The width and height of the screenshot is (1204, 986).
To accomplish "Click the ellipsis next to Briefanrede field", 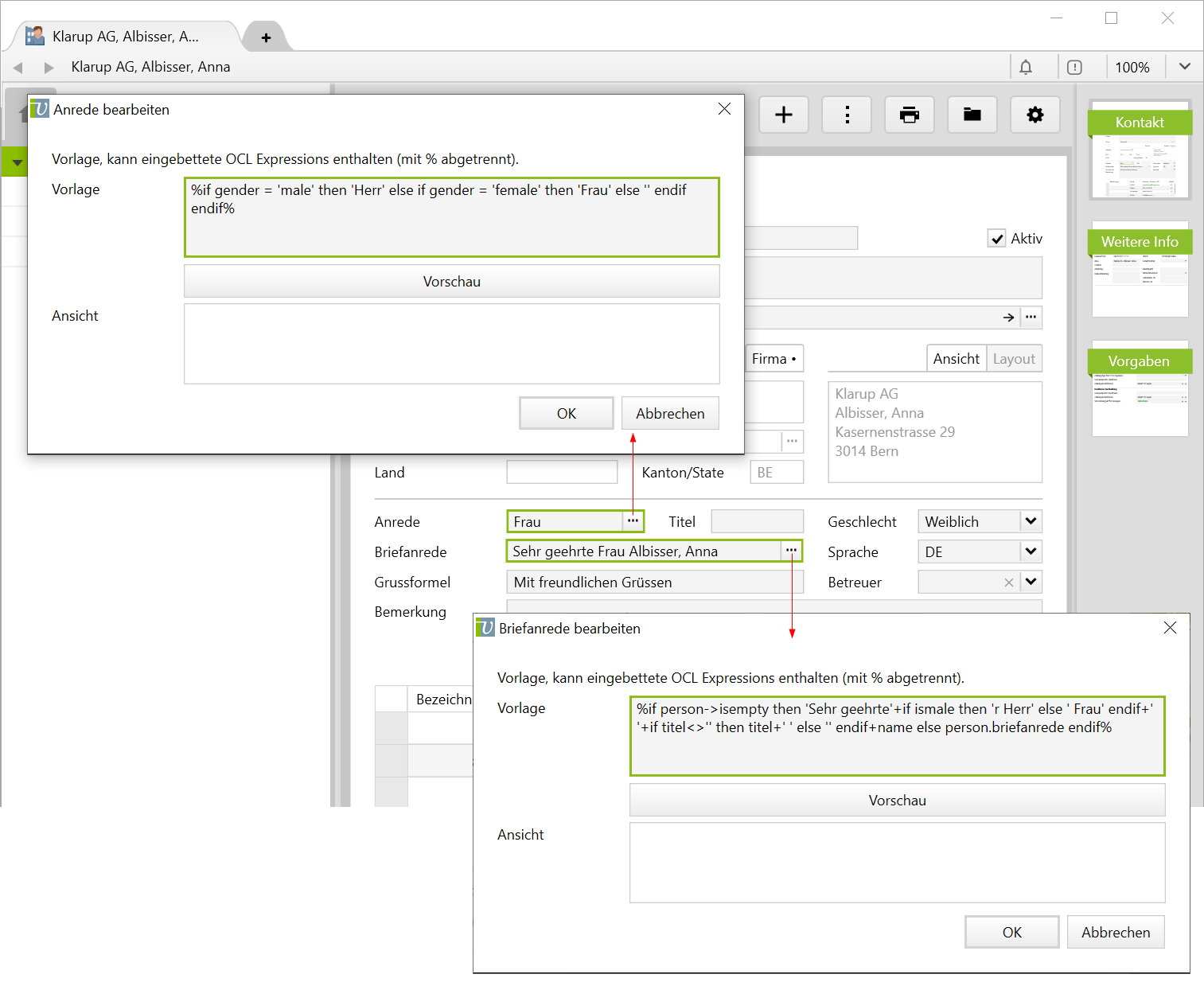I will 791,551.
